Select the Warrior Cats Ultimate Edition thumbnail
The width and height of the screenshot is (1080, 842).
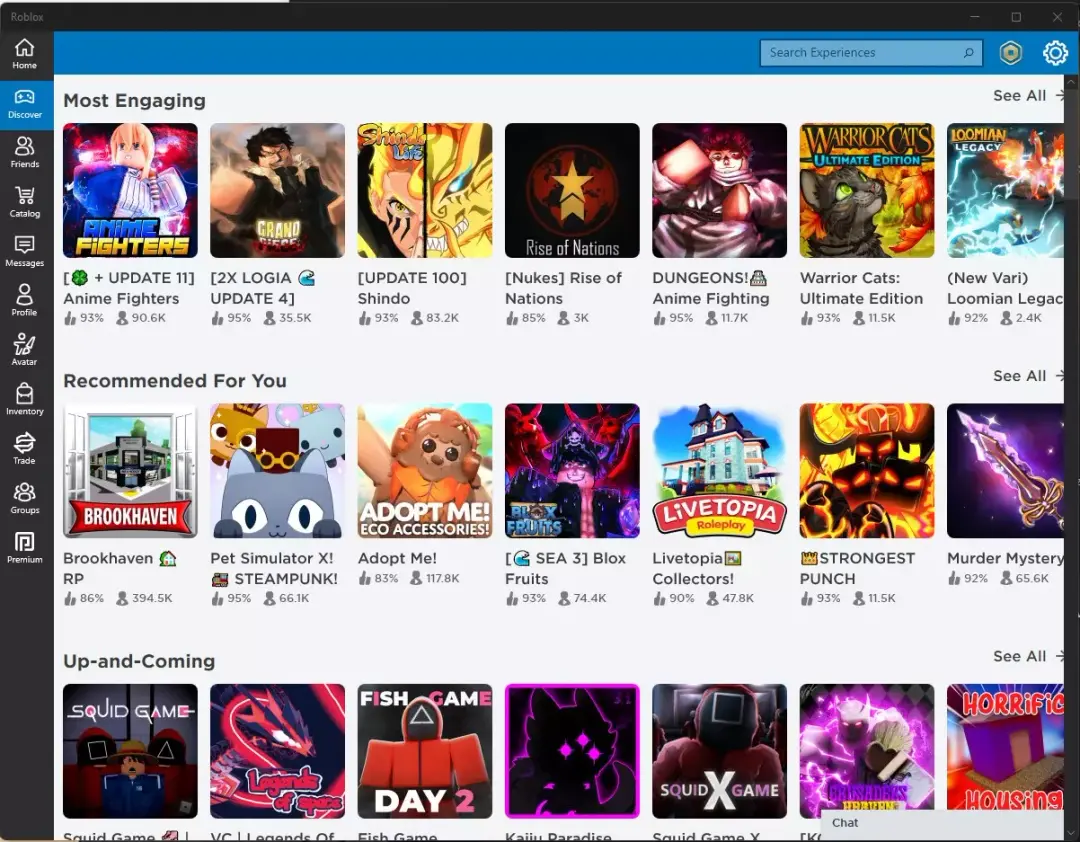pyautogui.click(x=867, y=191)
